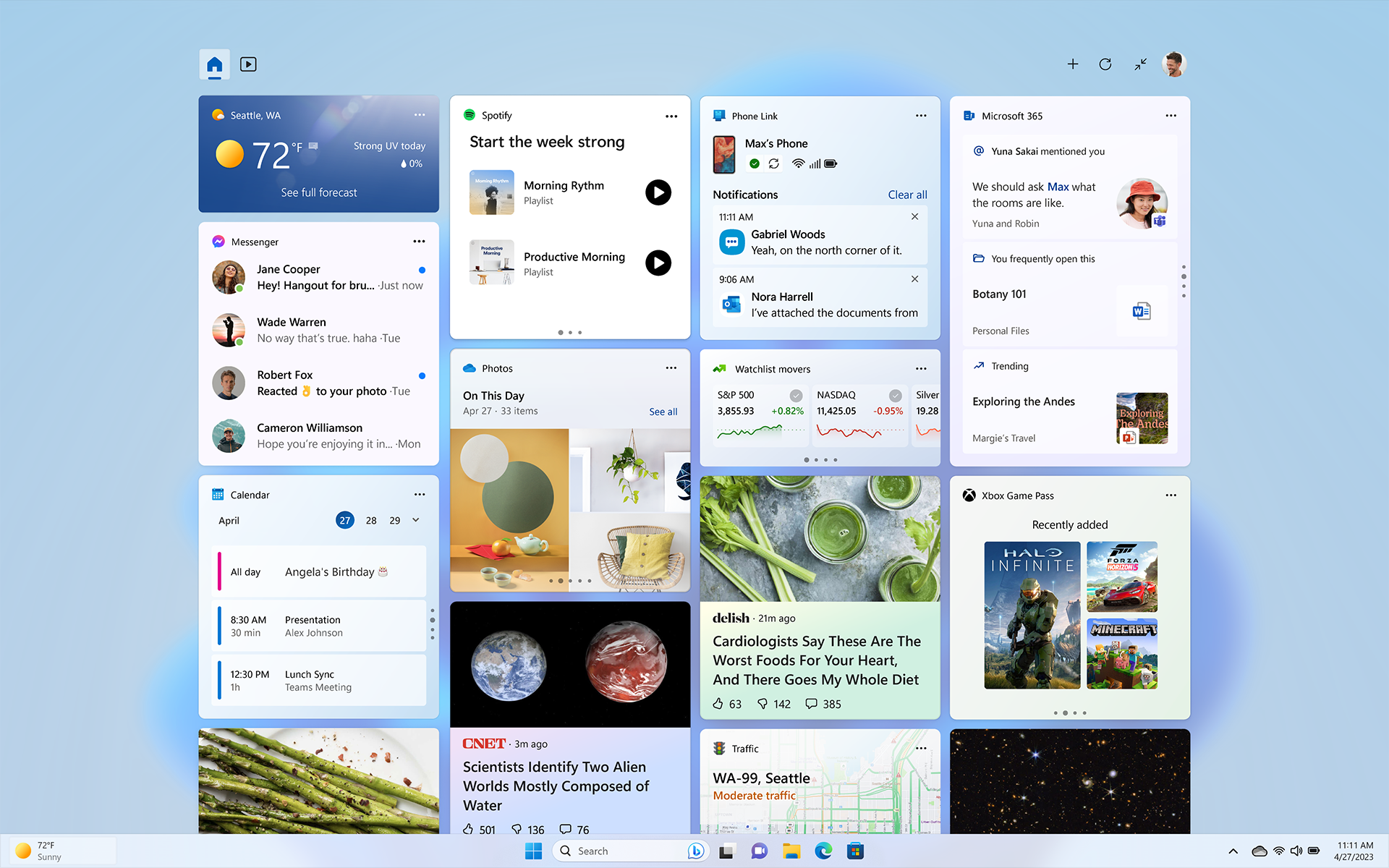1389x868 pixels.
Task: Click See full forecast in weather widget
Action: click(x=319, y=192)
